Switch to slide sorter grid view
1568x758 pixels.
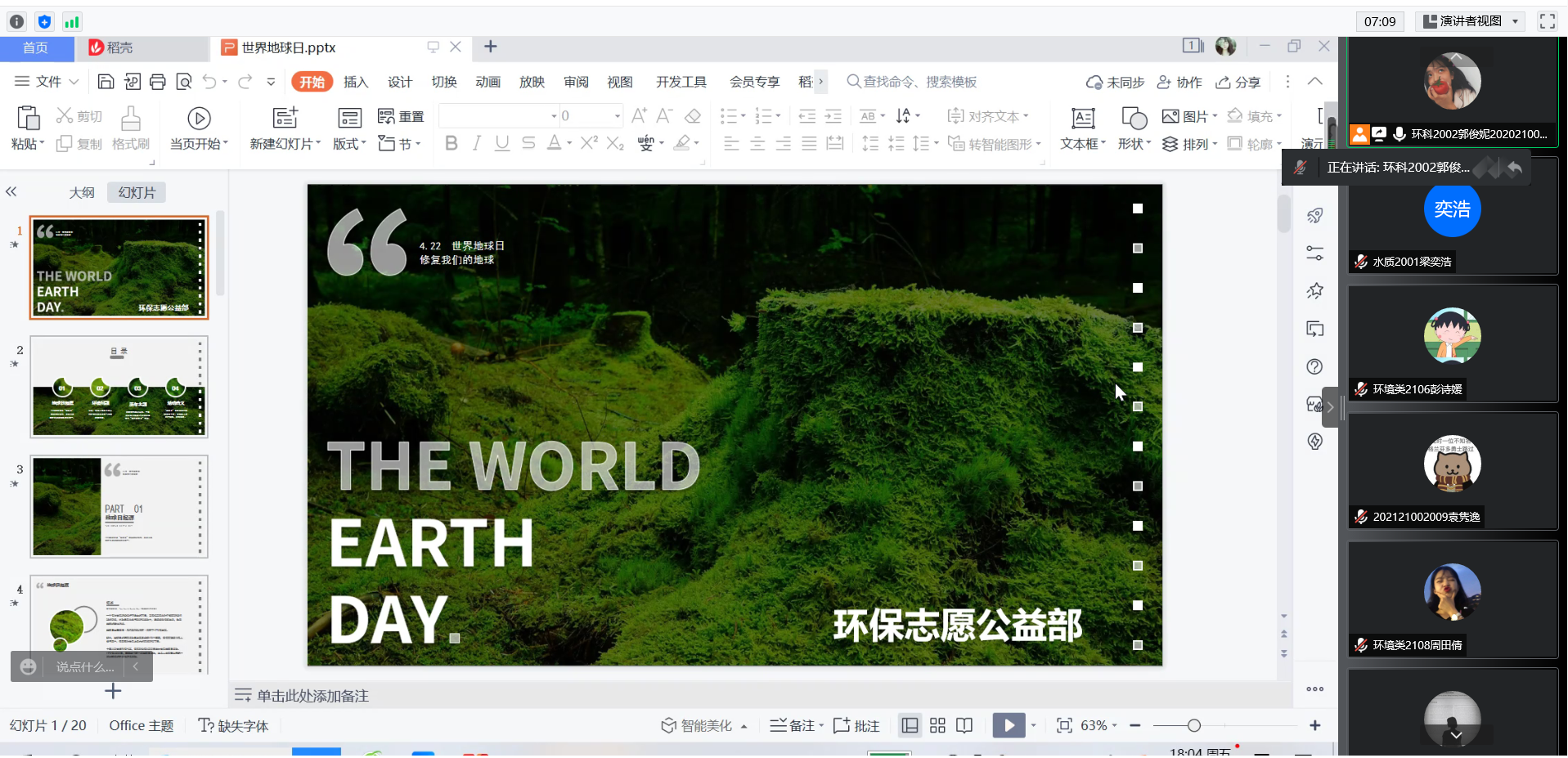937,726
